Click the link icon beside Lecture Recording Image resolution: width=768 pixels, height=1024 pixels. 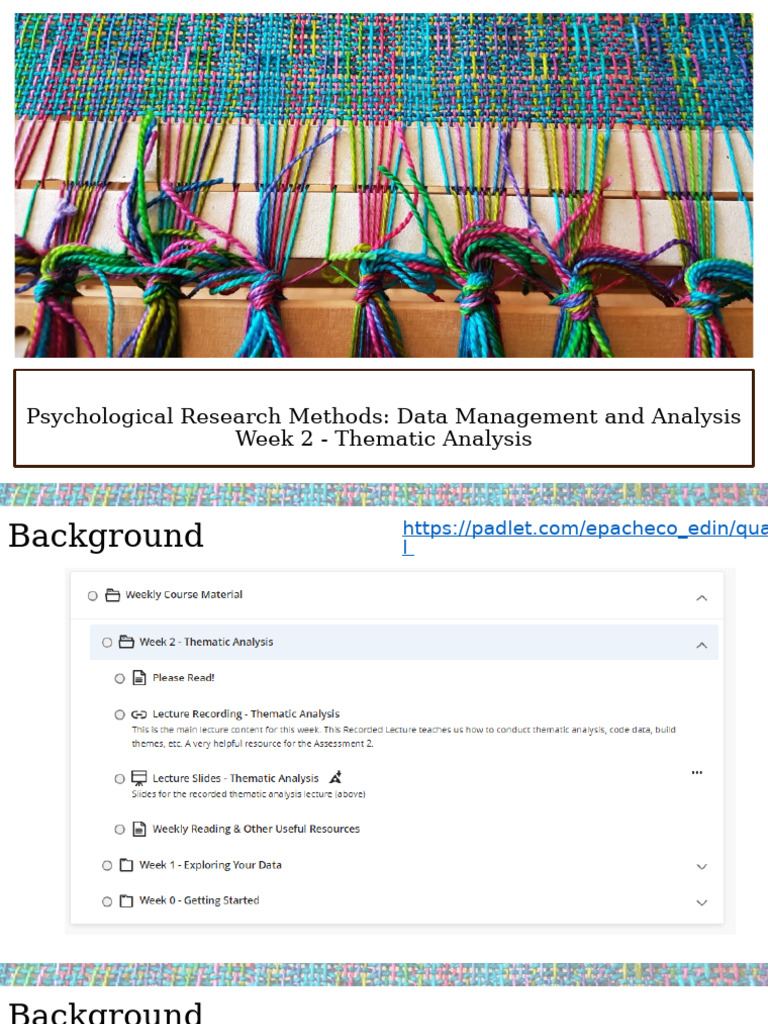[x=139, y=714]
